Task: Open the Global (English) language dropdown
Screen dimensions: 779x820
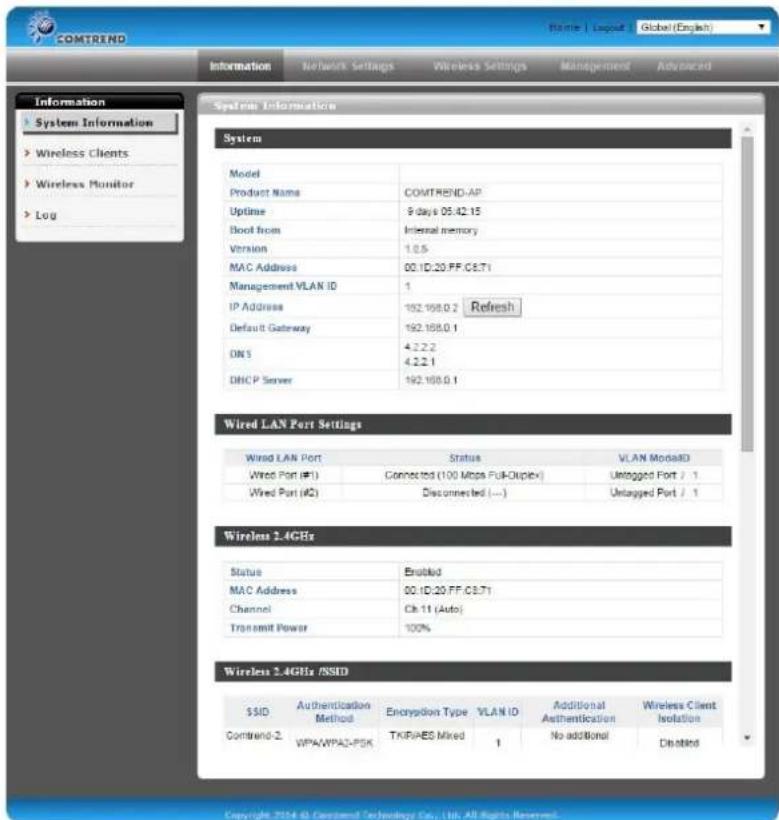Action: 703,27
